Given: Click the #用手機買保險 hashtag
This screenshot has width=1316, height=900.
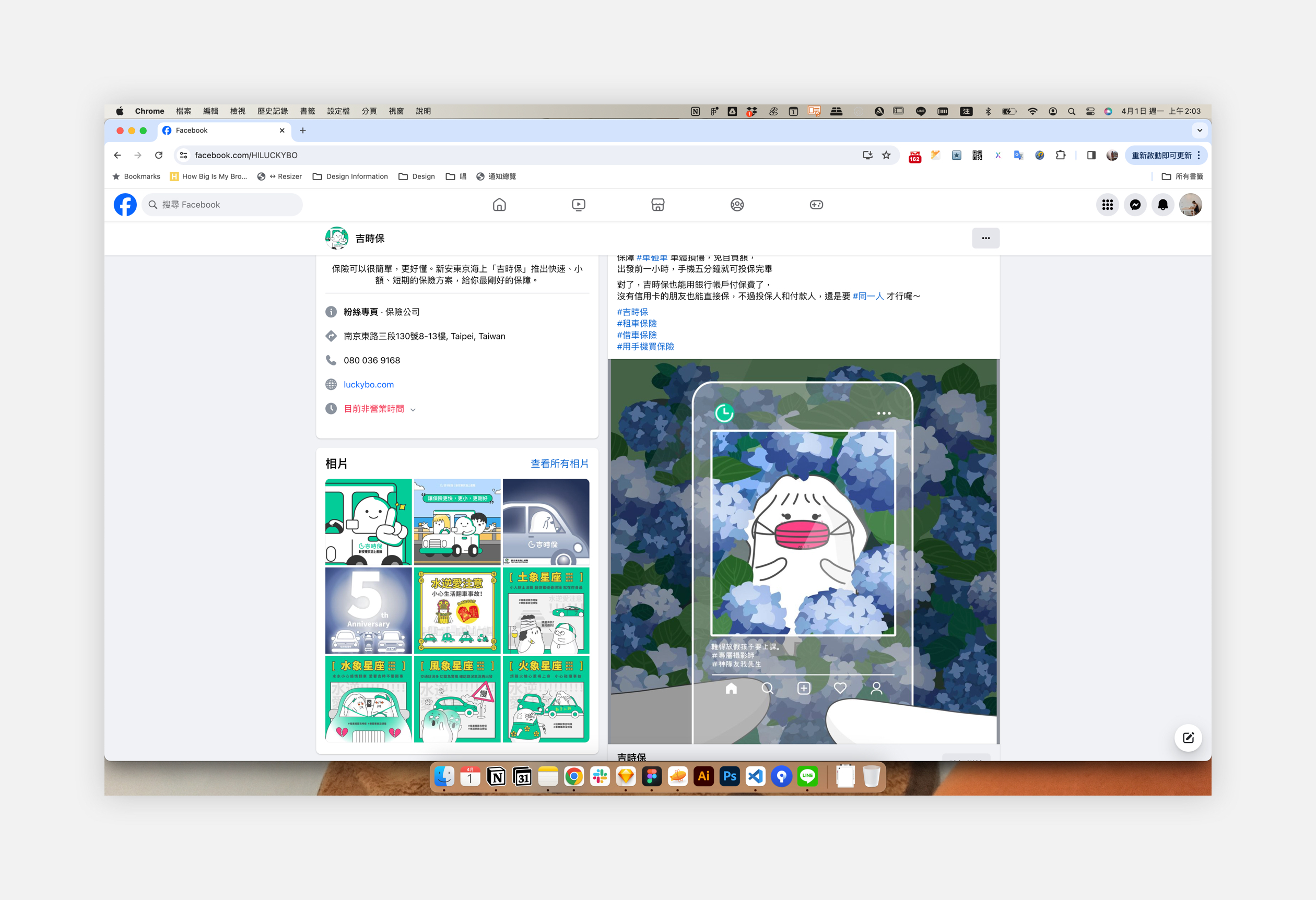Looking at the screenshot, I should (645, 347).
